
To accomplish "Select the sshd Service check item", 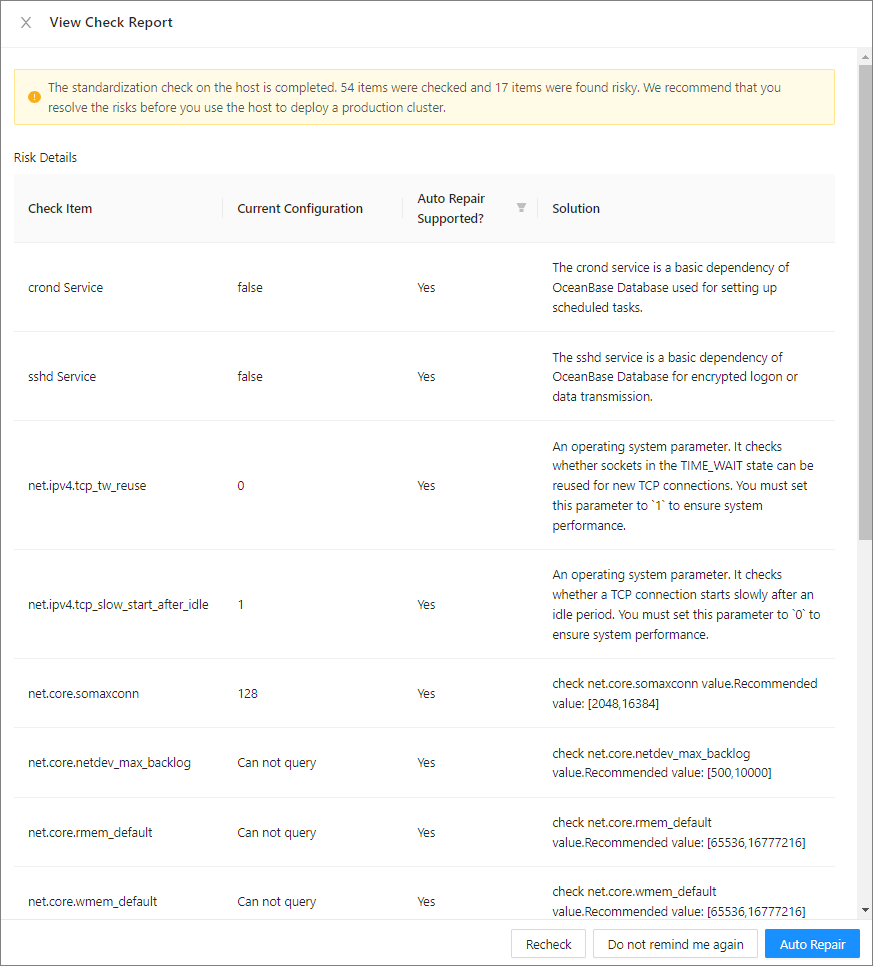I will pos(62,377).
